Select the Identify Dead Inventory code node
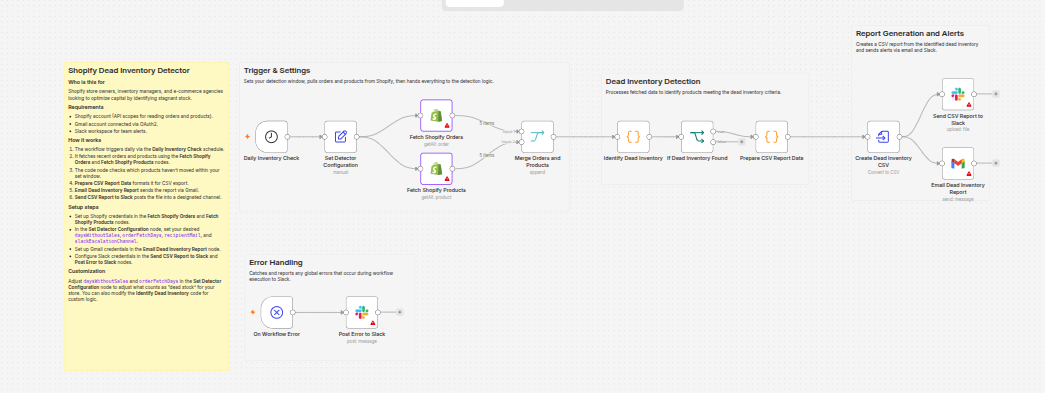Image resolution: width=1045 pixels, height=393 pixels. tap(633, 137)
